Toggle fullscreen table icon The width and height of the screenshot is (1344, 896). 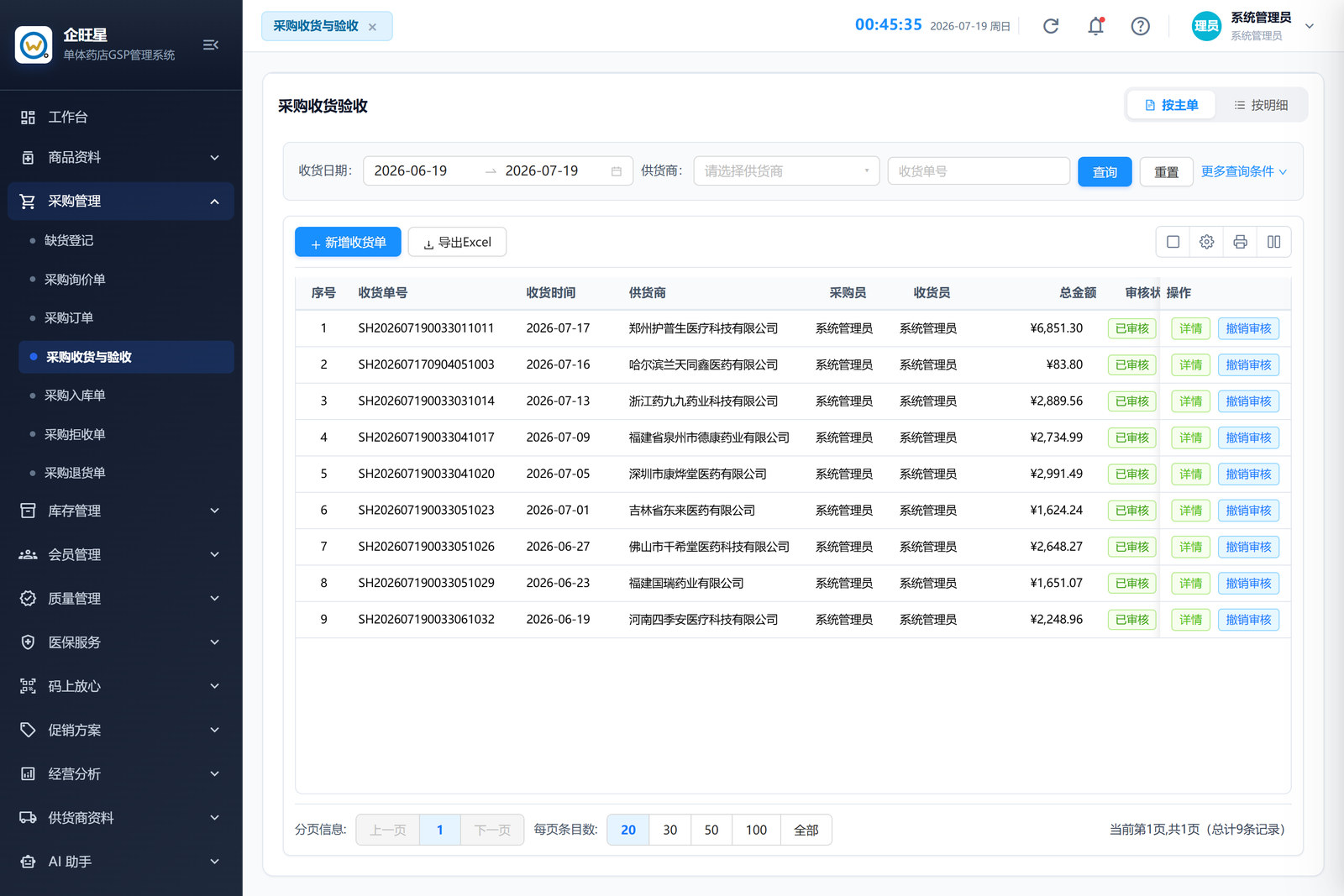click(1173, 242)
